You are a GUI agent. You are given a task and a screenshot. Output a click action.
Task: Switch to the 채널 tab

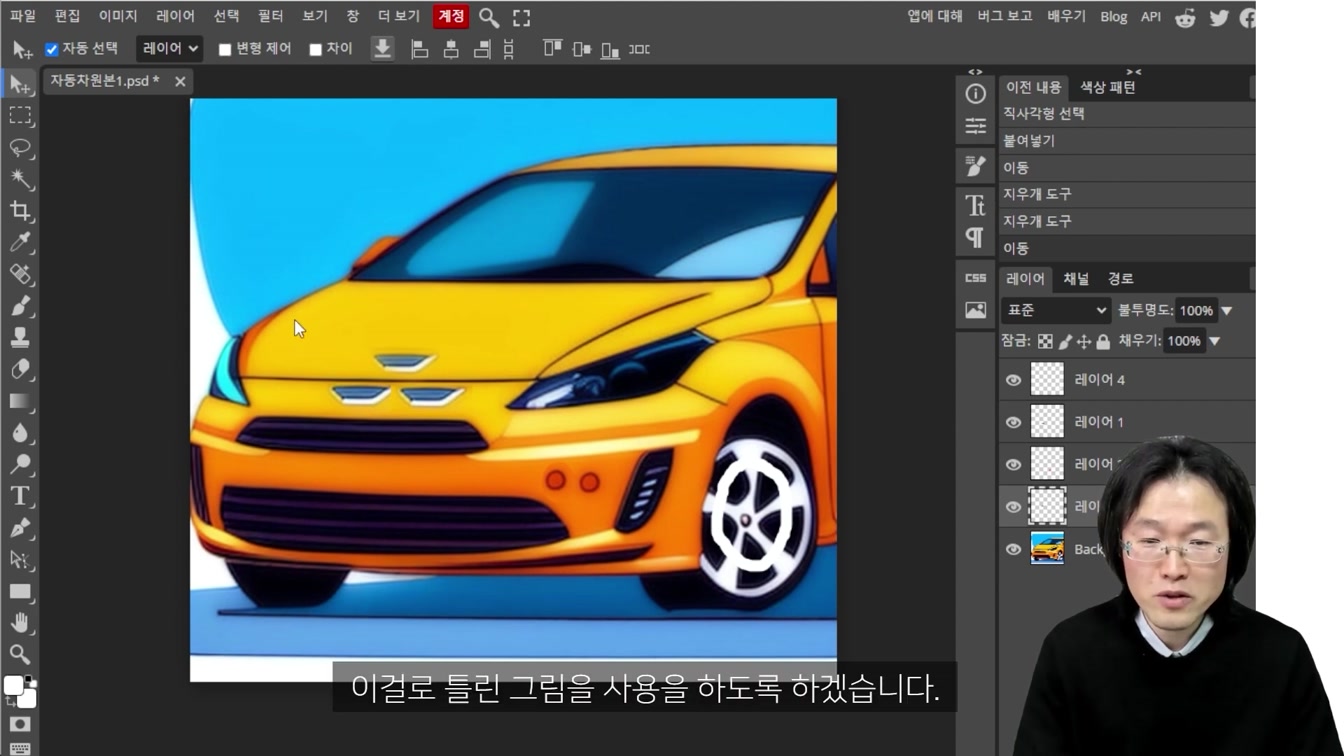1076,279
